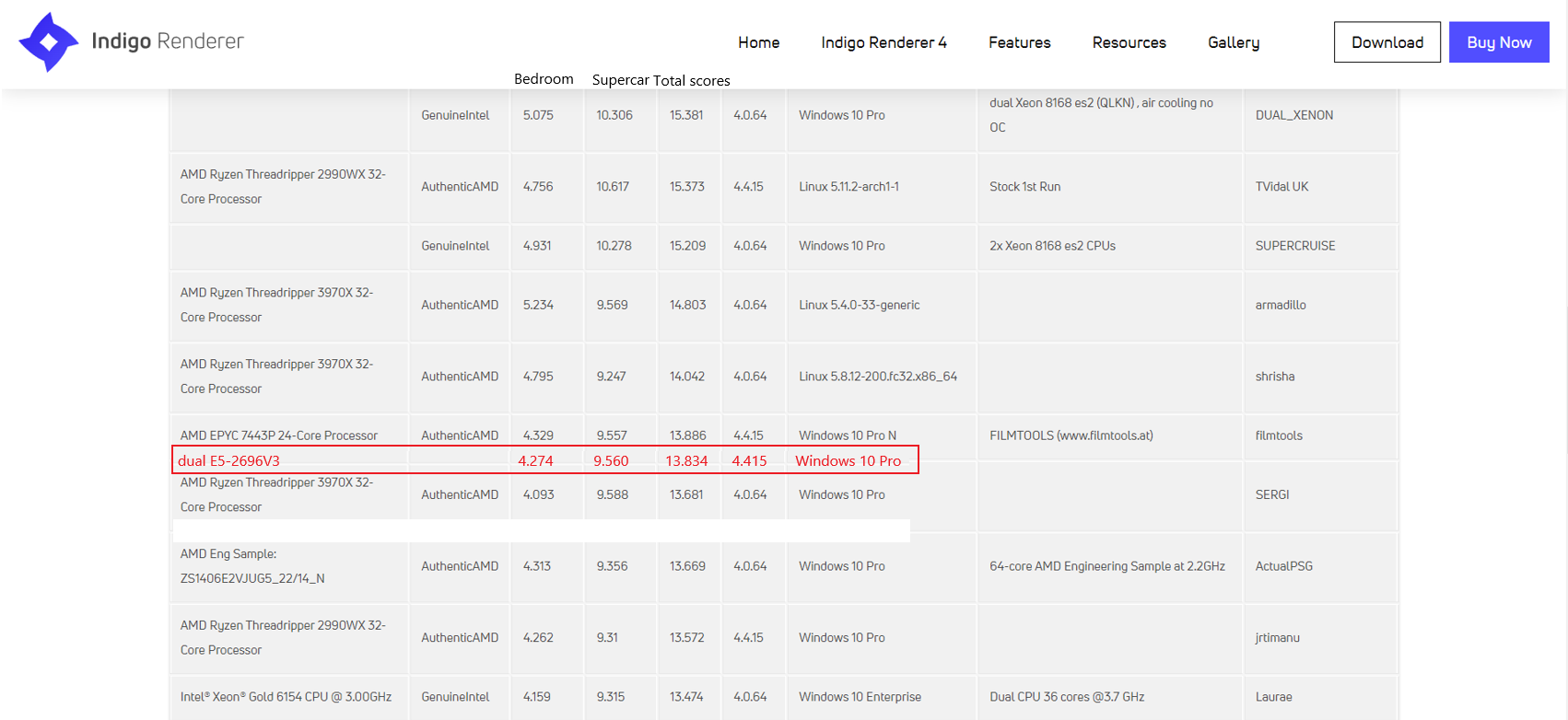The height and width of the screenshot is (720, 1568).
Task: Click the total score 13.669
Action: click(687, 566)
